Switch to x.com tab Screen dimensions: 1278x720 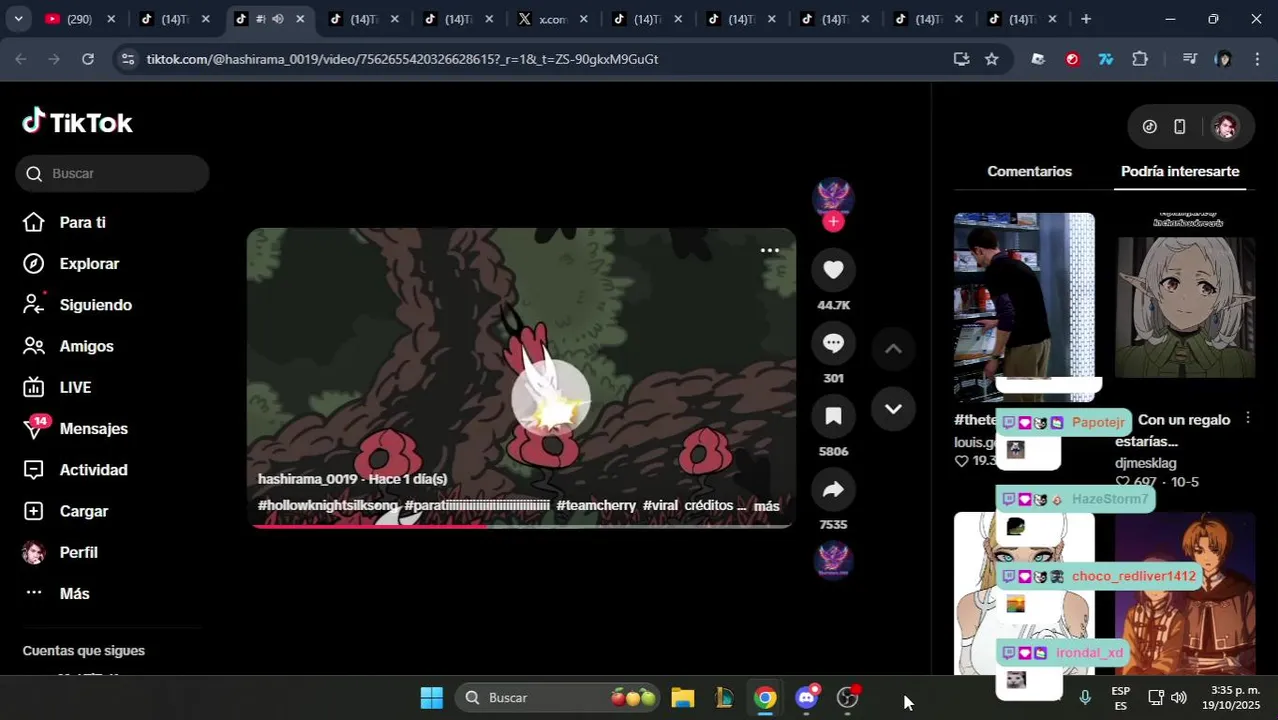coord(553,19)
